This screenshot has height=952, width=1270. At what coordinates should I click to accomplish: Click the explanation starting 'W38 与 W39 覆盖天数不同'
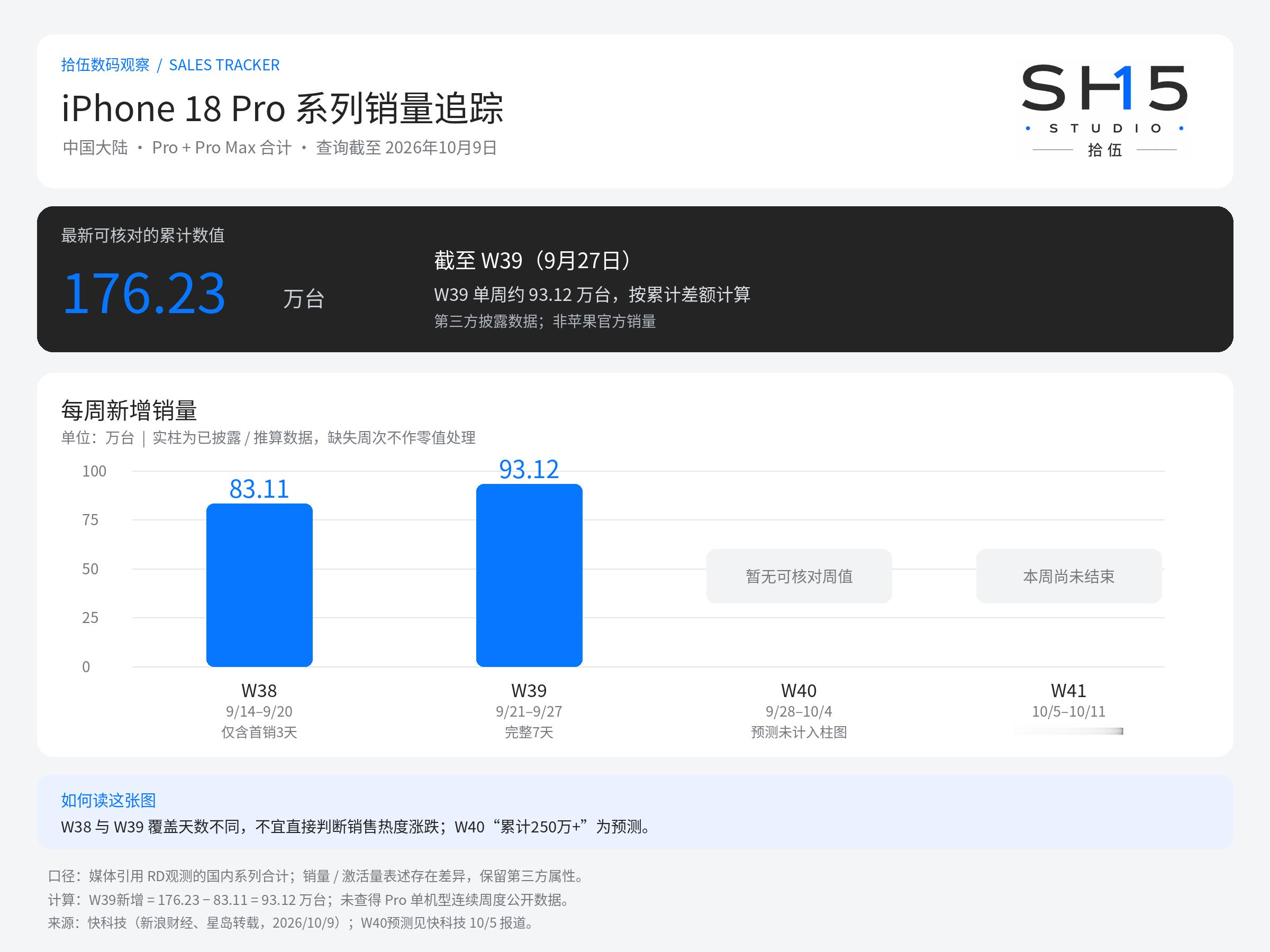click(357, 827)
